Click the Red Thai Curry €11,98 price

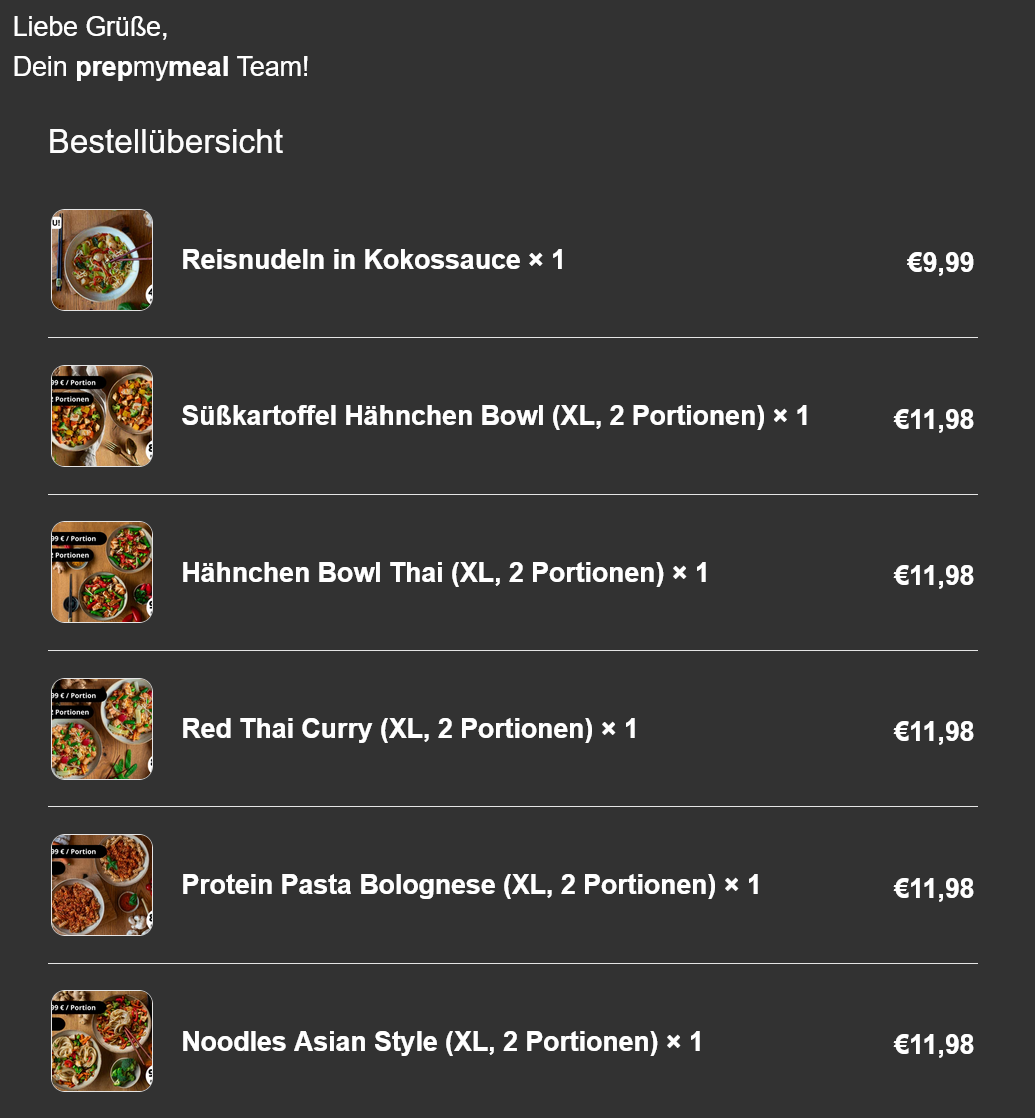tap(934, 732)
